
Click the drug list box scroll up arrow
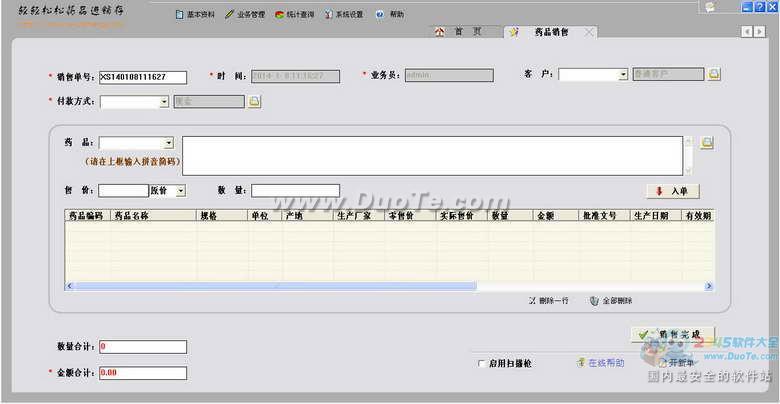tap(688, 141)
